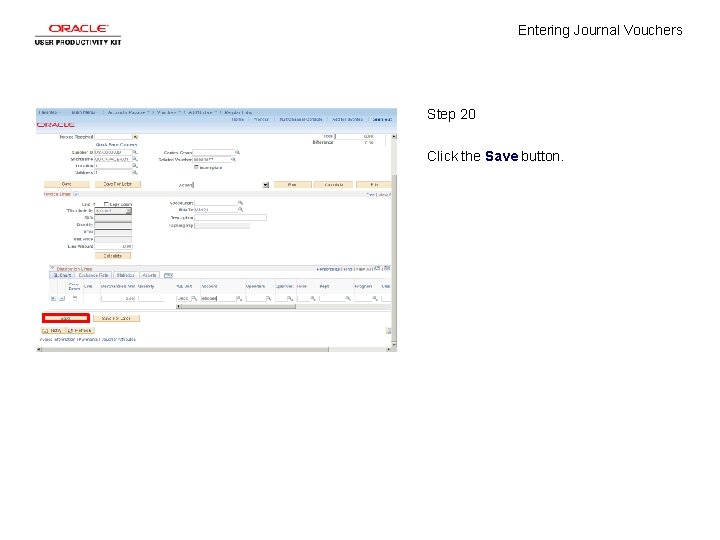Click into the Invoice Received date field
720x540 pixels.
113,137
